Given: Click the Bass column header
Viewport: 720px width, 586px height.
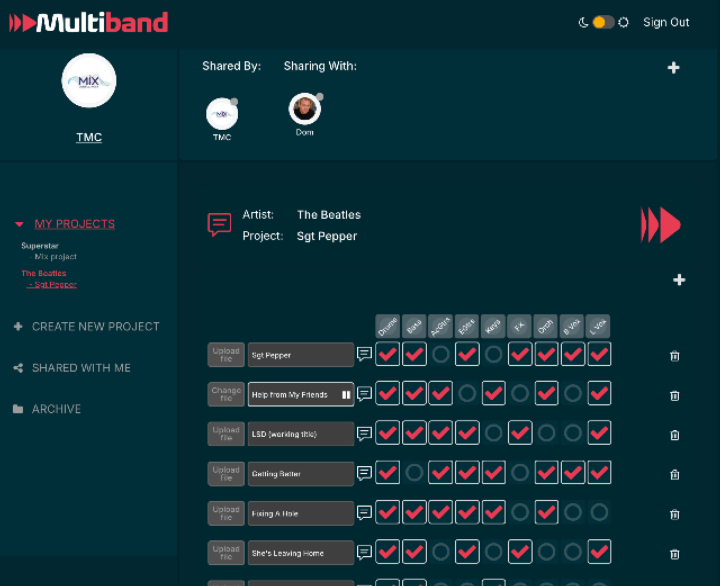Looking at the screenshot, I should click(x=414, y=327).
